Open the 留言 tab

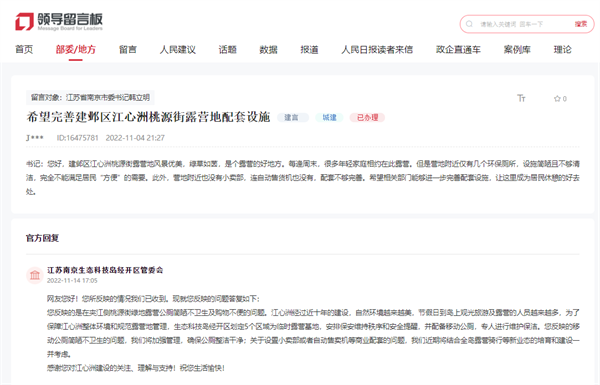[x=128, y=49]
